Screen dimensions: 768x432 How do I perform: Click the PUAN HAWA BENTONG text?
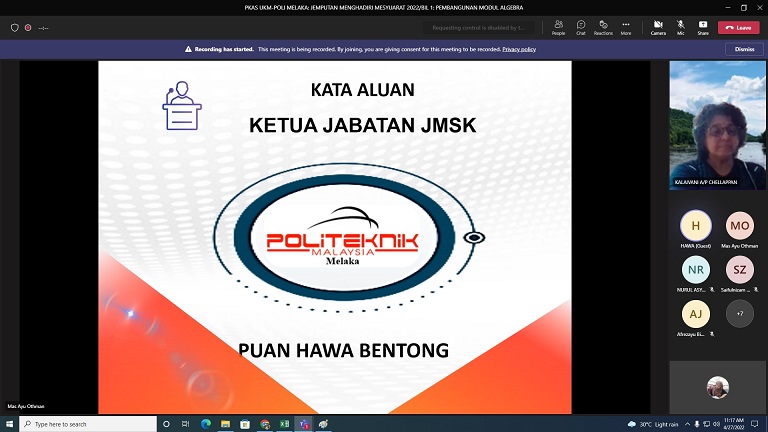tap(343, 351)
